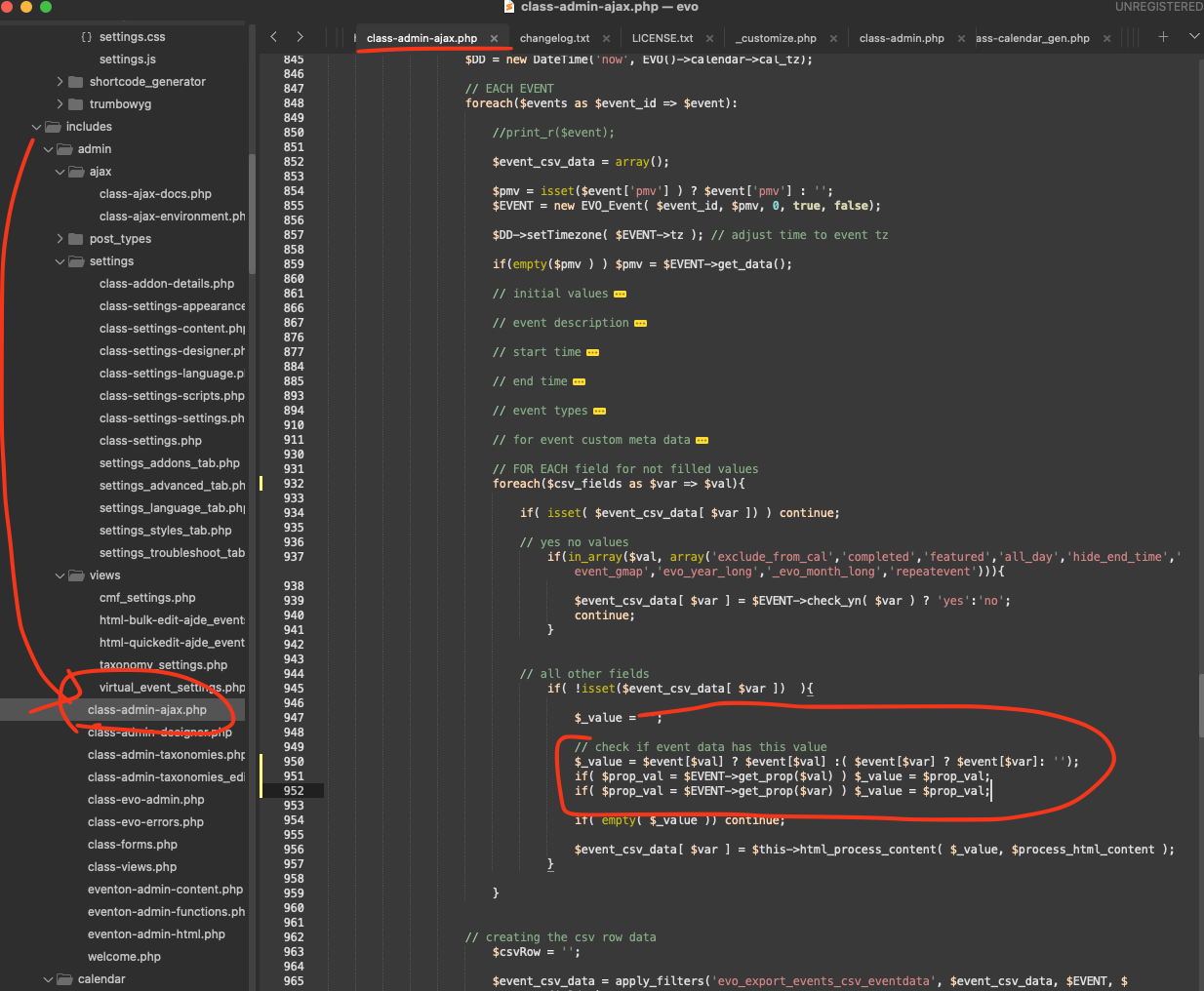
Task: Expand the post_types folder
Action: (60, 239)
